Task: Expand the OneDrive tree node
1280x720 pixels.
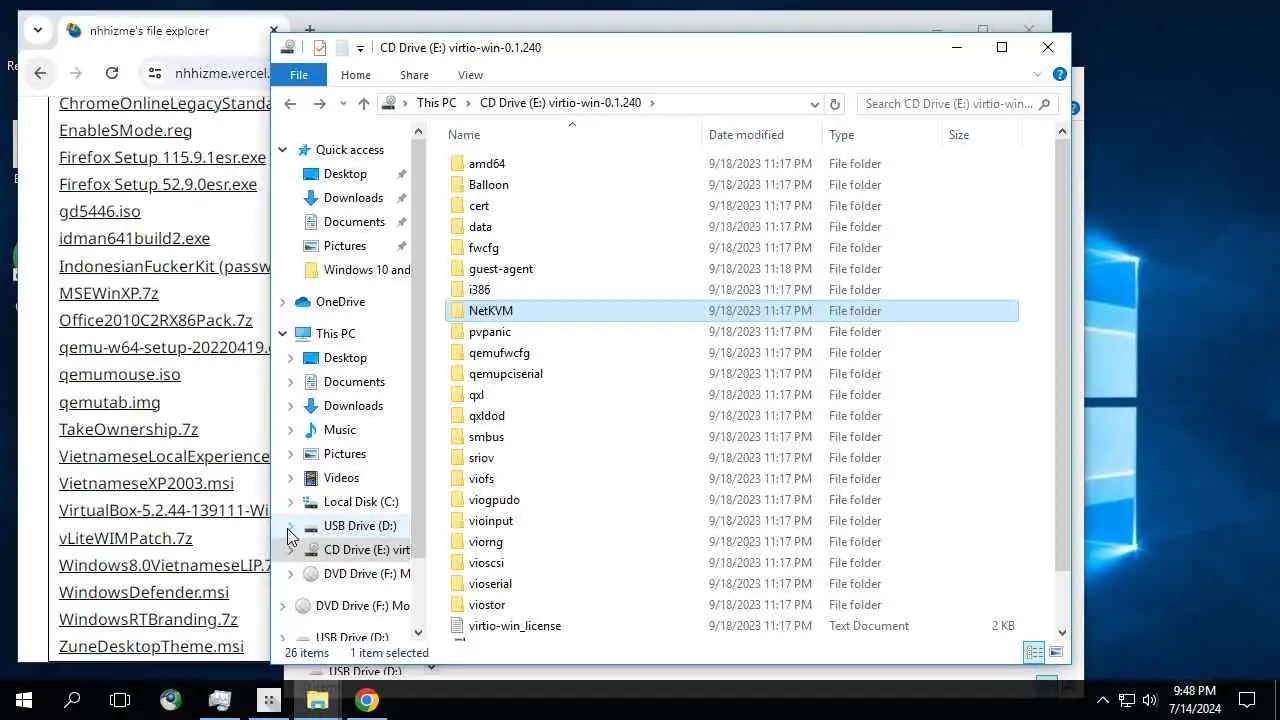Action: point(283,302)
